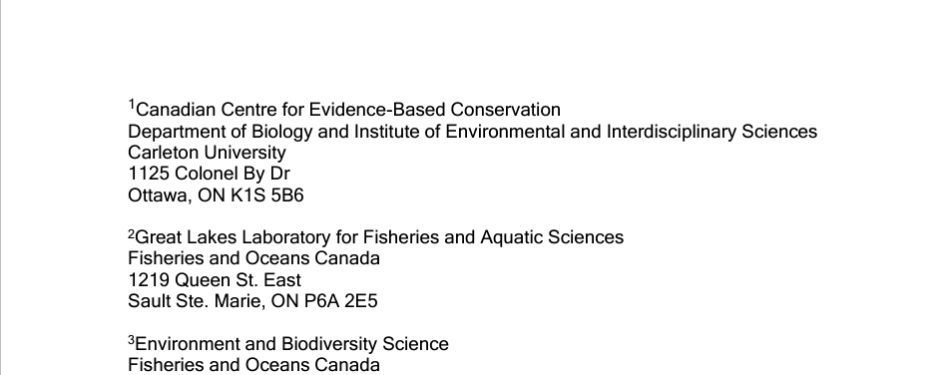The width and height of the screenshot is (950, 375).
Task: Click "Fisheries and Oceans Canada" below Biodiversity Science
Action: pyautogui.click(x=254, y=365)
